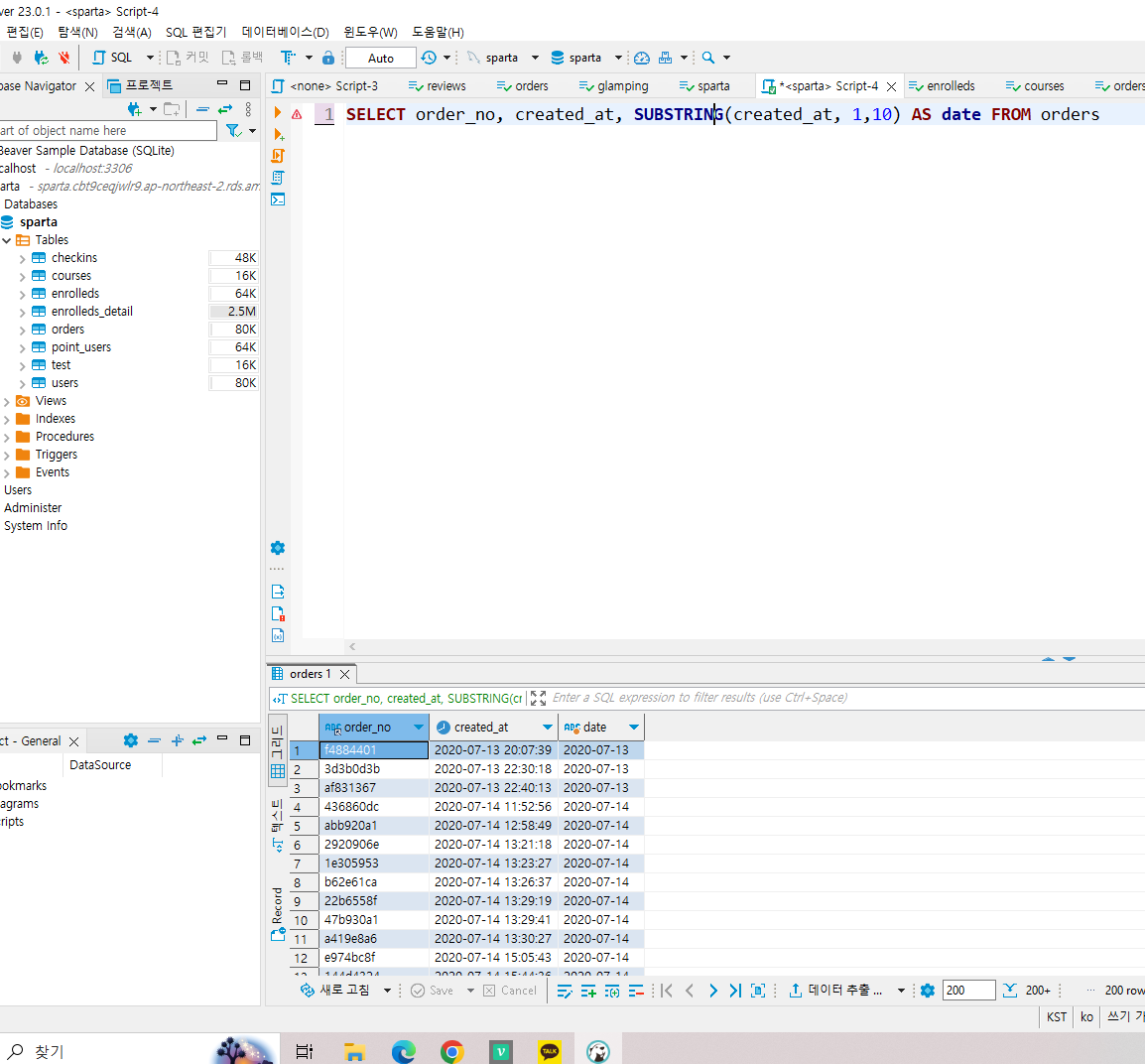
Task: Open the project panel settings gear
Action: pyautogui.click(x=131, y=740)
